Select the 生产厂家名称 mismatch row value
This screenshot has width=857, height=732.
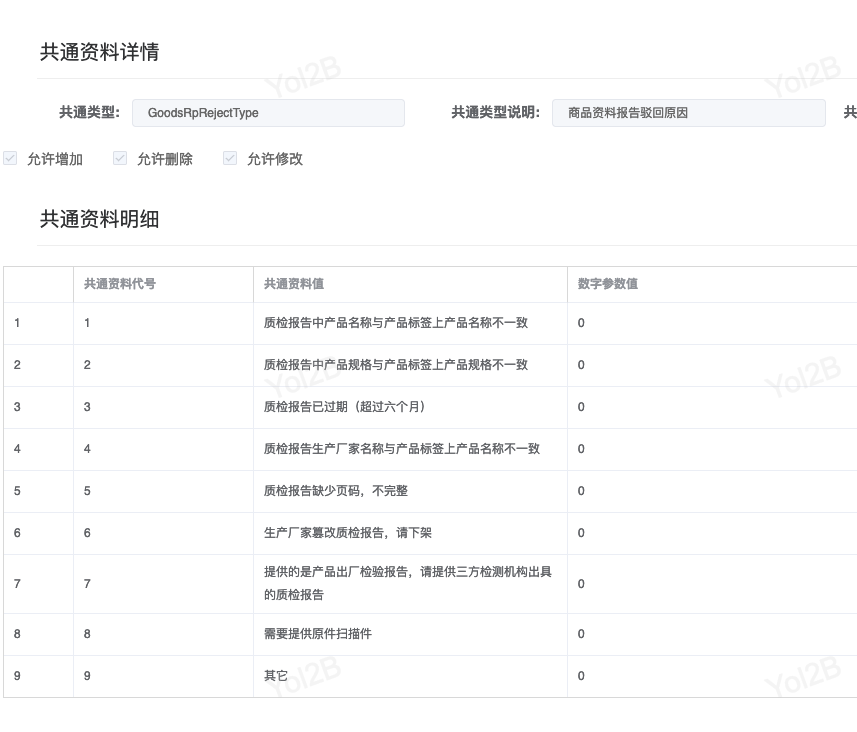(402, 449)
